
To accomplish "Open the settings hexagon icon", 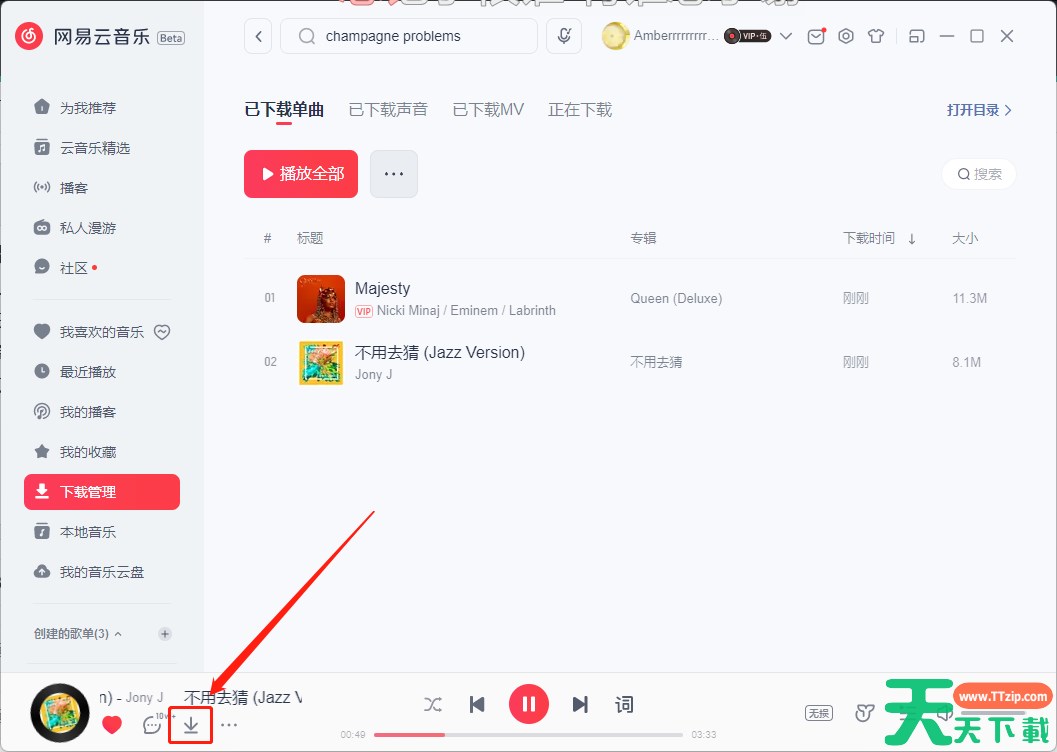I will [846, 36].
